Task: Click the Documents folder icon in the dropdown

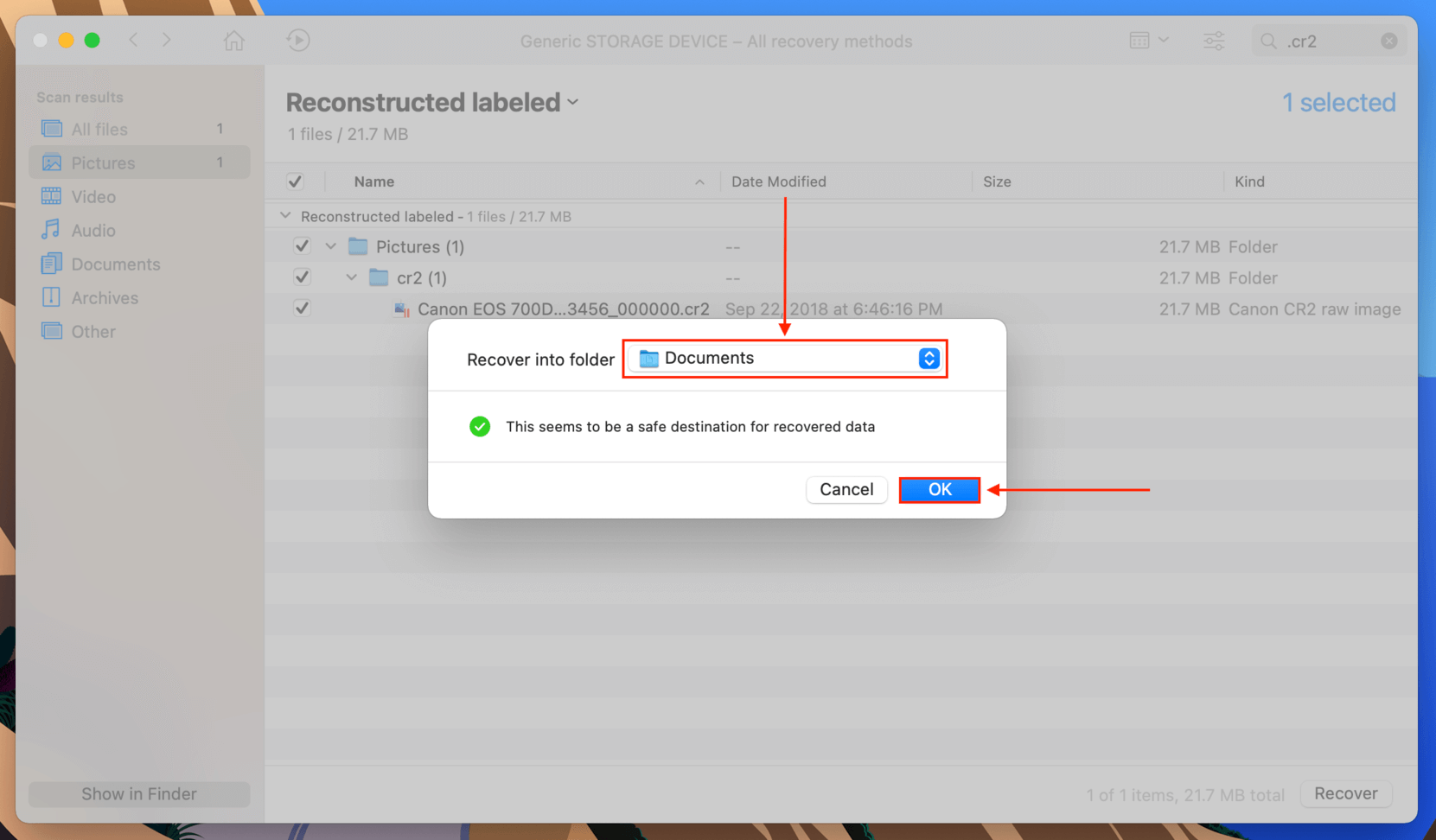Action: pyautogui.click(x=648, y=358)
